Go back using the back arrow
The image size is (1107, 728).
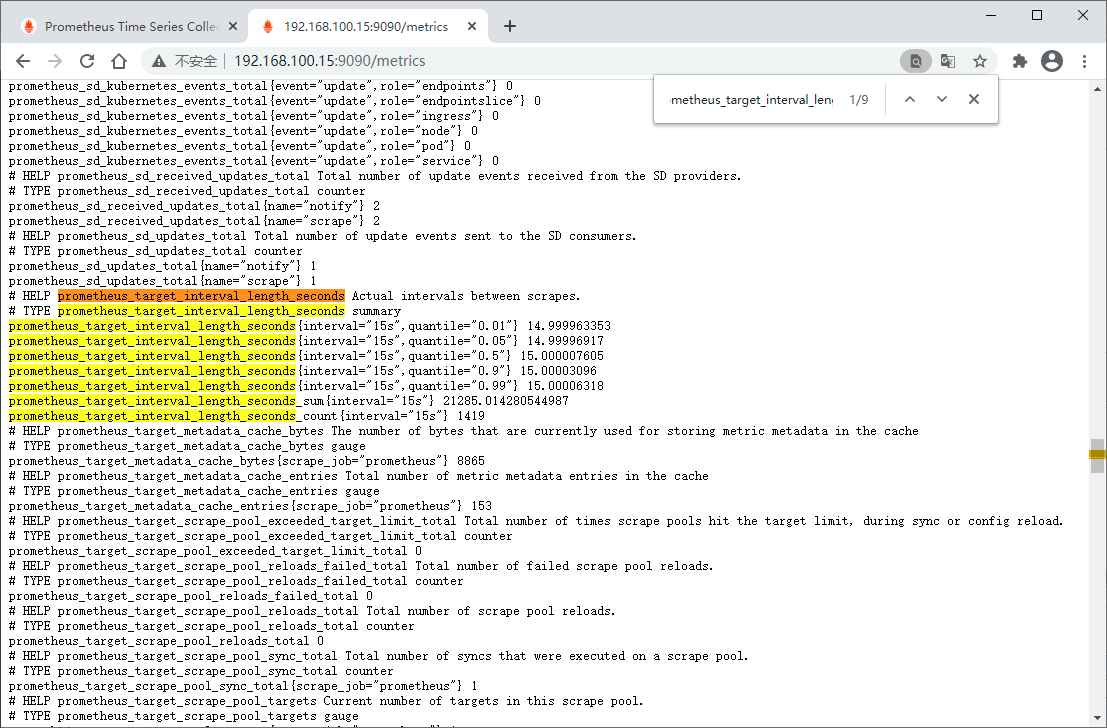(23, 61)
